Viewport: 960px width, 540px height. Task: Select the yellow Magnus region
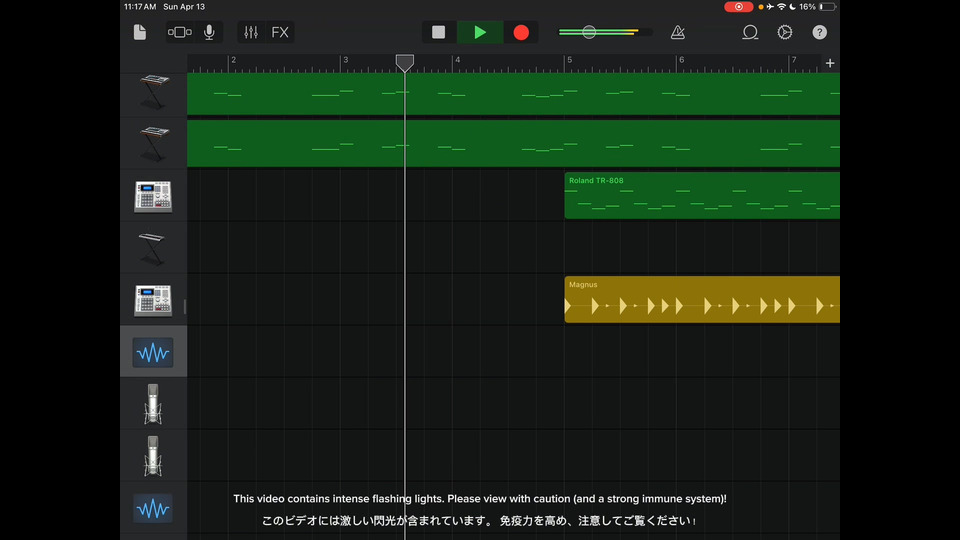[702, 299]
